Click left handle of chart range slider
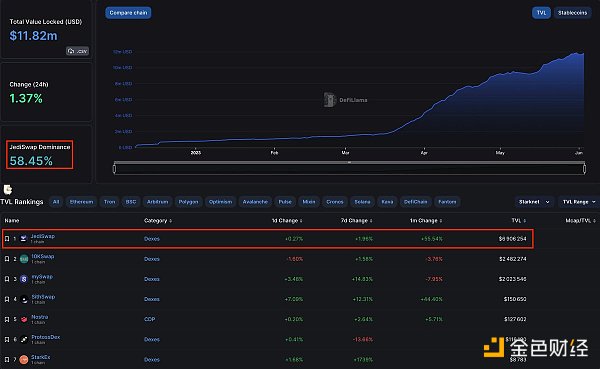Viewport: 600px width, 369px height. pos(114,168)
